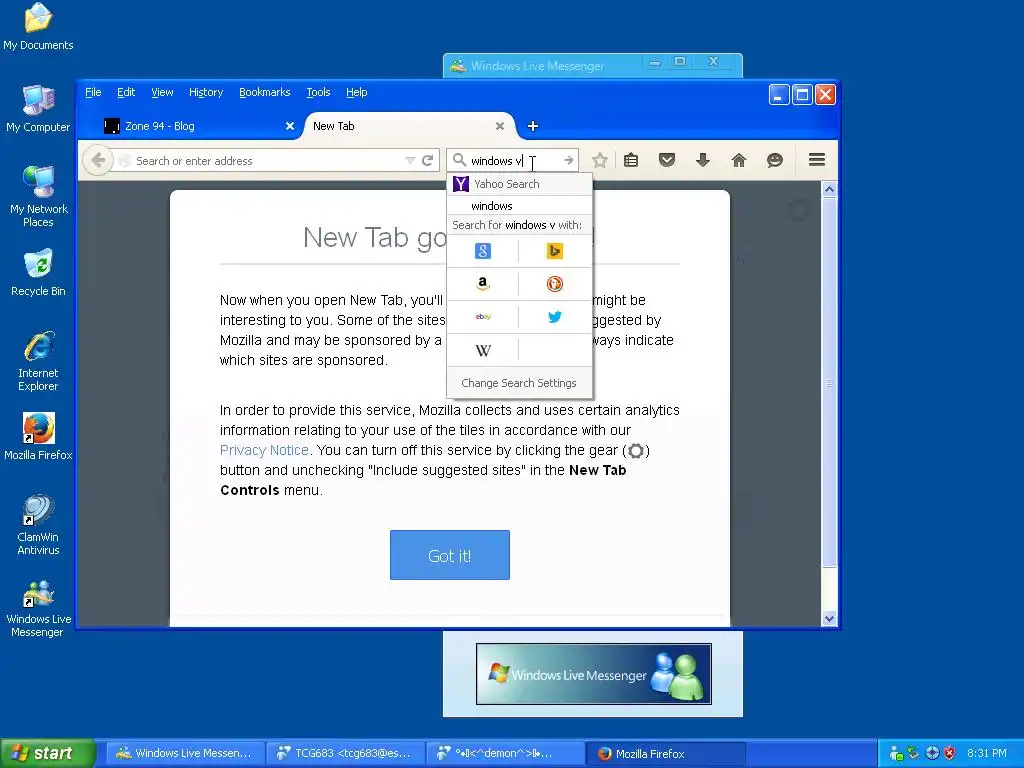Click the Windows Live Messenger banner image
Image resolution: width=1024 pixels, height=768 pixels.
594,673
